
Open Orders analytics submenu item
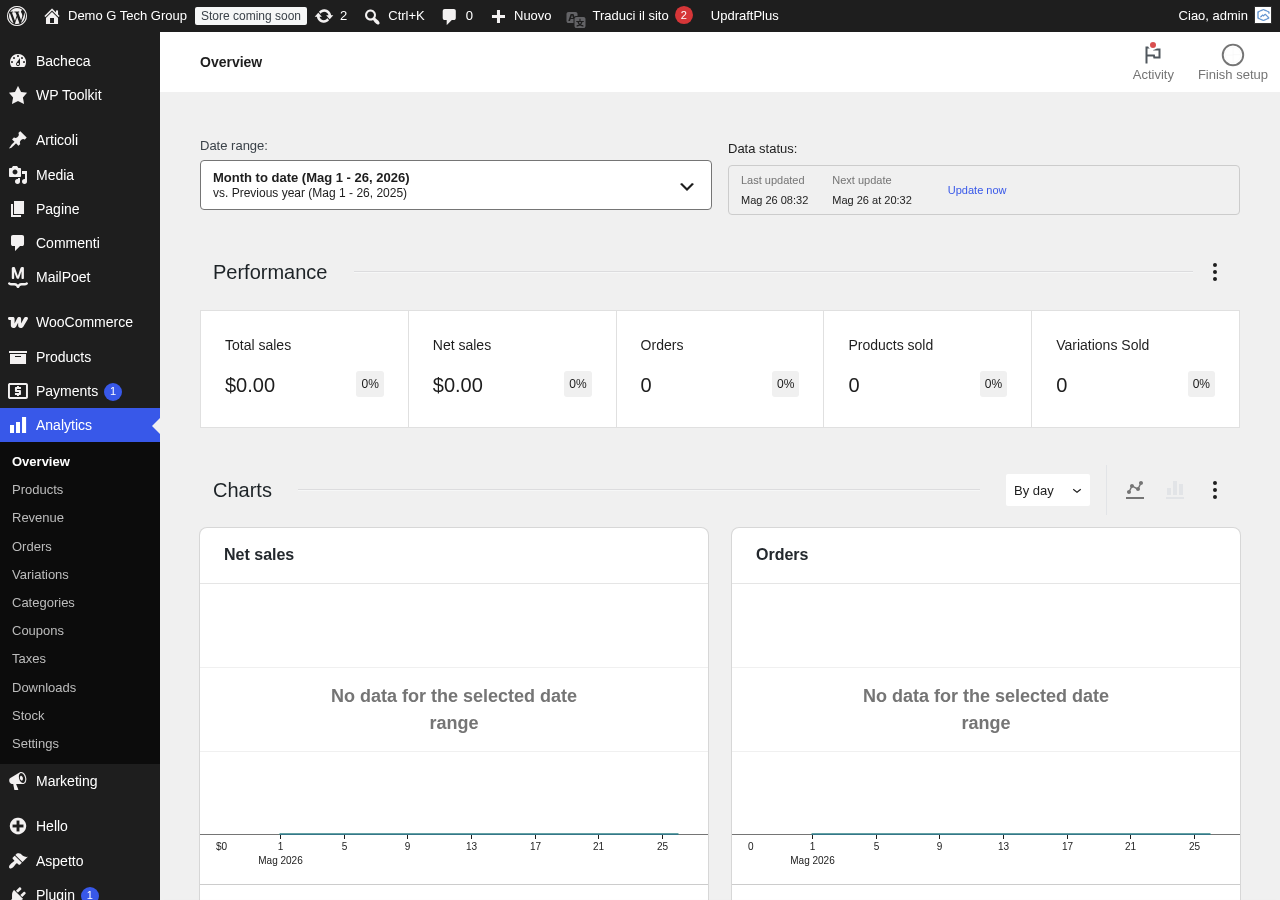[32, 547]
